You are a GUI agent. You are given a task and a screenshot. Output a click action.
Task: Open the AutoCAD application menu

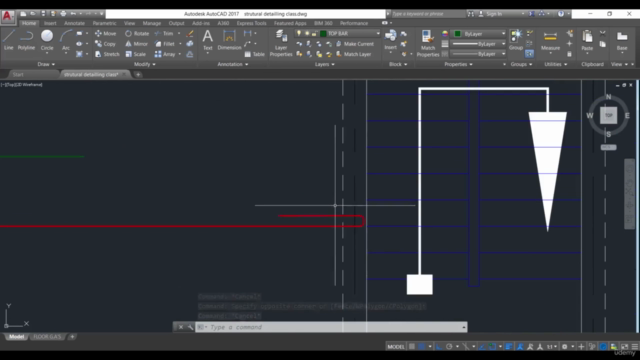(x=7, y=17)
